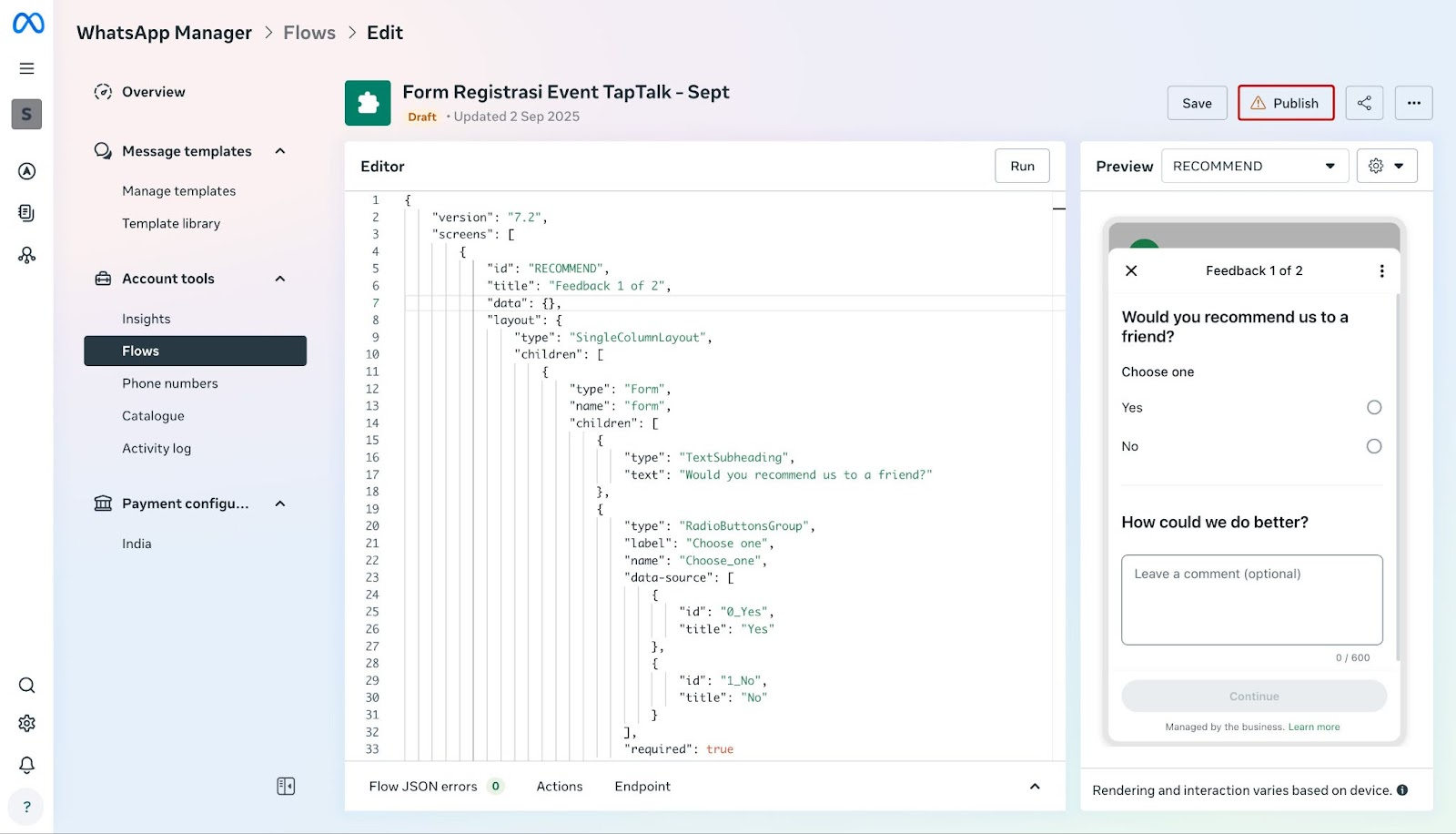The height and width of the screenshot is (834, 1456).
Task: Click the preview vertical scrollbar
Action: tap(1398, 476)
